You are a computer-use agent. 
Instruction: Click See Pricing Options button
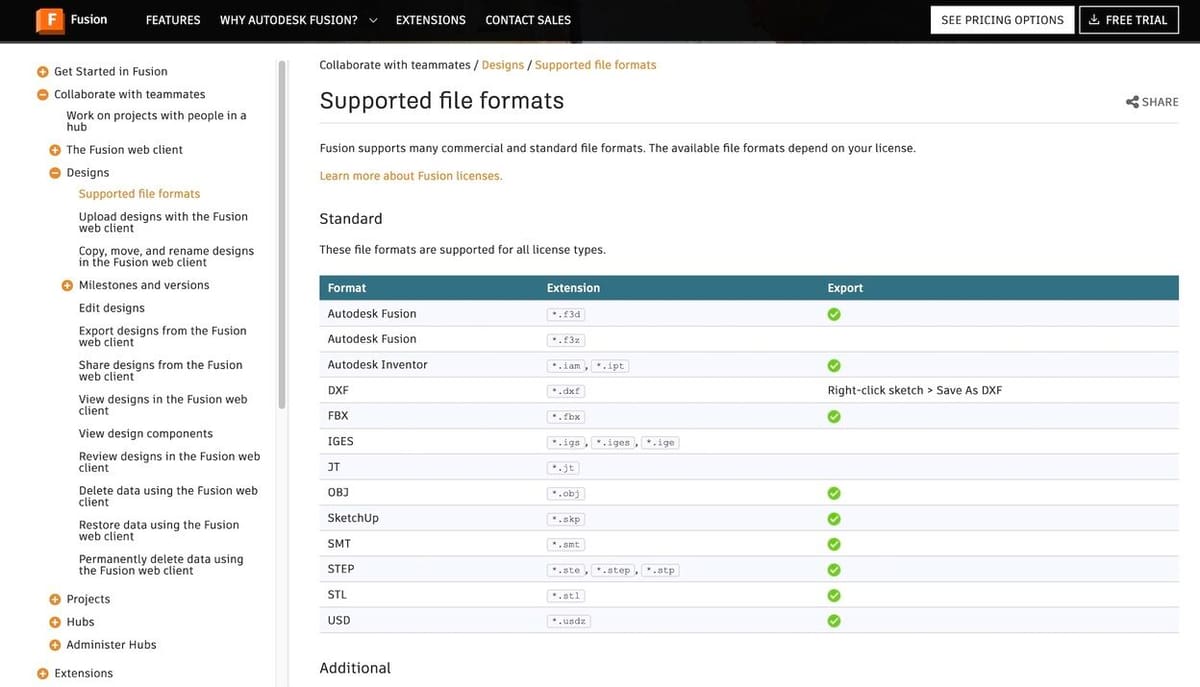[x=1002, y=20]
